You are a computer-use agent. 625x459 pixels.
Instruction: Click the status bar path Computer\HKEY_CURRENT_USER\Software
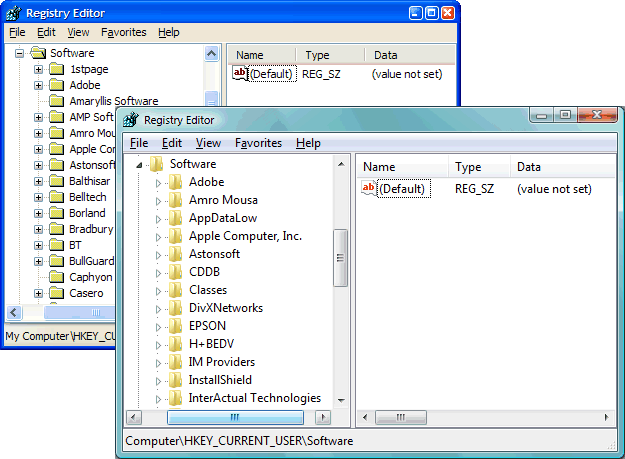tap(239, 441)
